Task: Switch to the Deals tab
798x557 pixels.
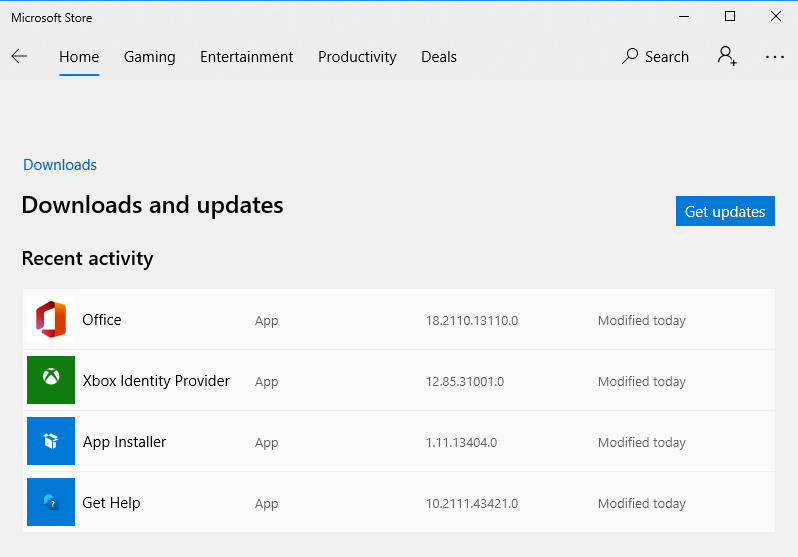Action: point(439,57)
